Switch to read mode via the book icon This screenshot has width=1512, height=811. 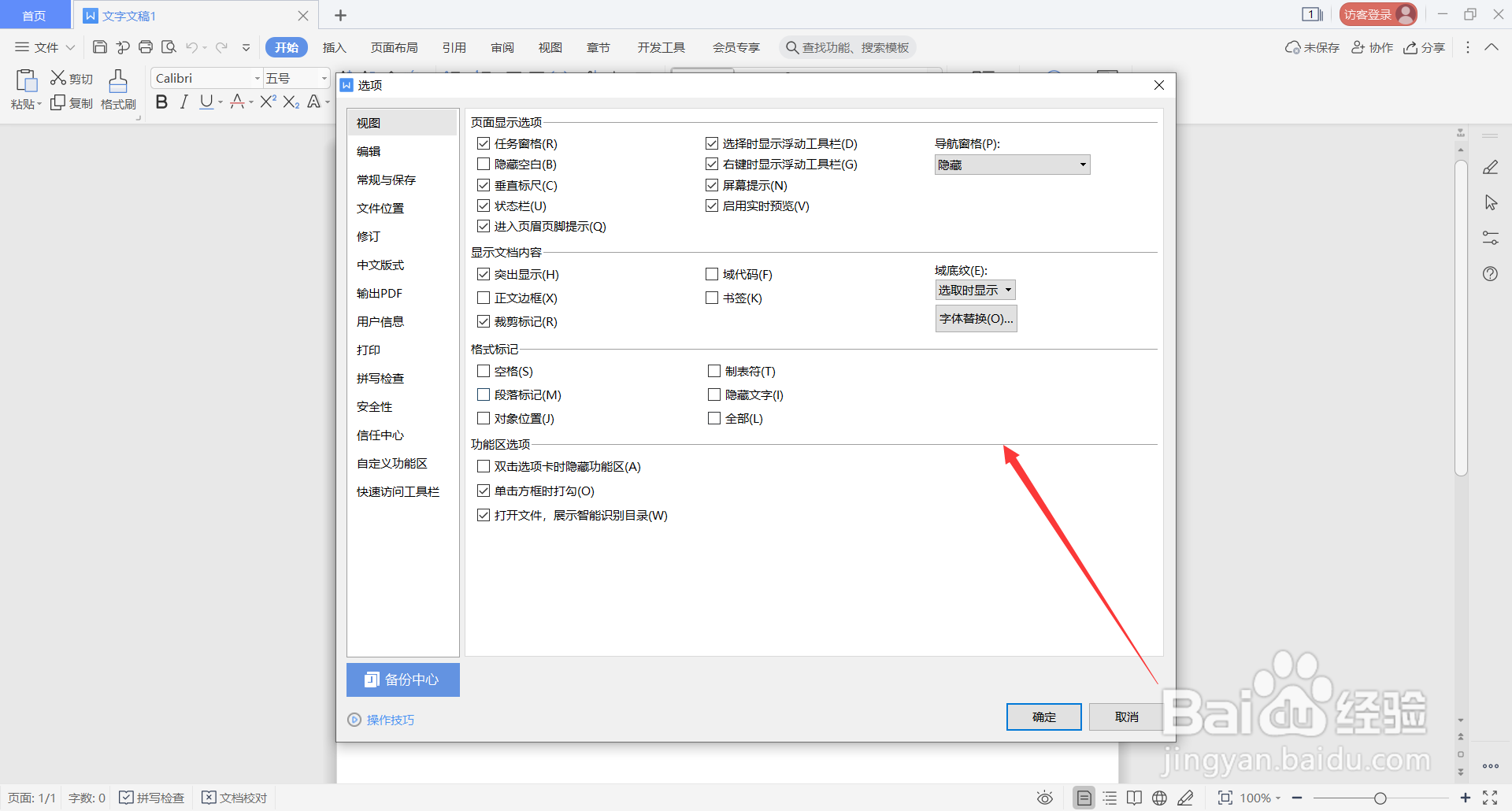point(1134,798)
